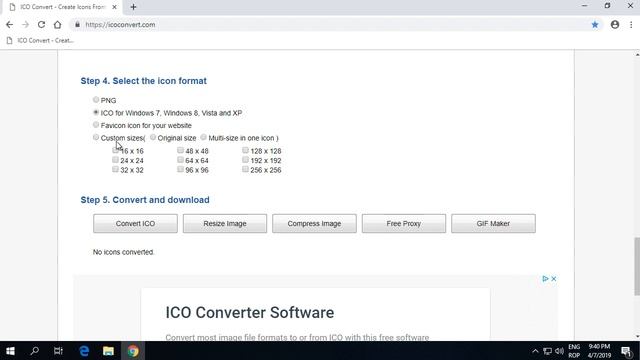Viewport: 640px width, 360px height.
Task: Go back using browser back arrow
Action: [9, 24]
